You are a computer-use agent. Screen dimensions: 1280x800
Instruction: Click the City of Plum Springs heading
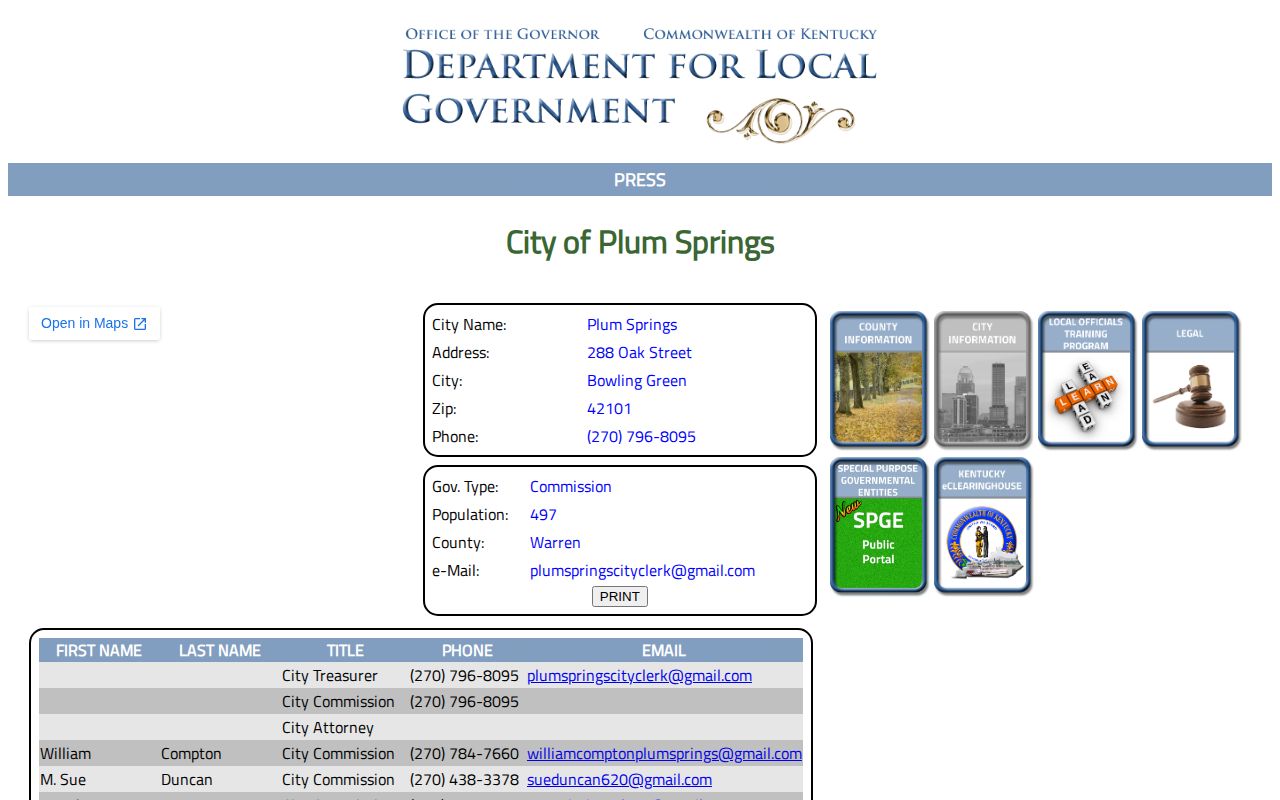click(640, 242)
